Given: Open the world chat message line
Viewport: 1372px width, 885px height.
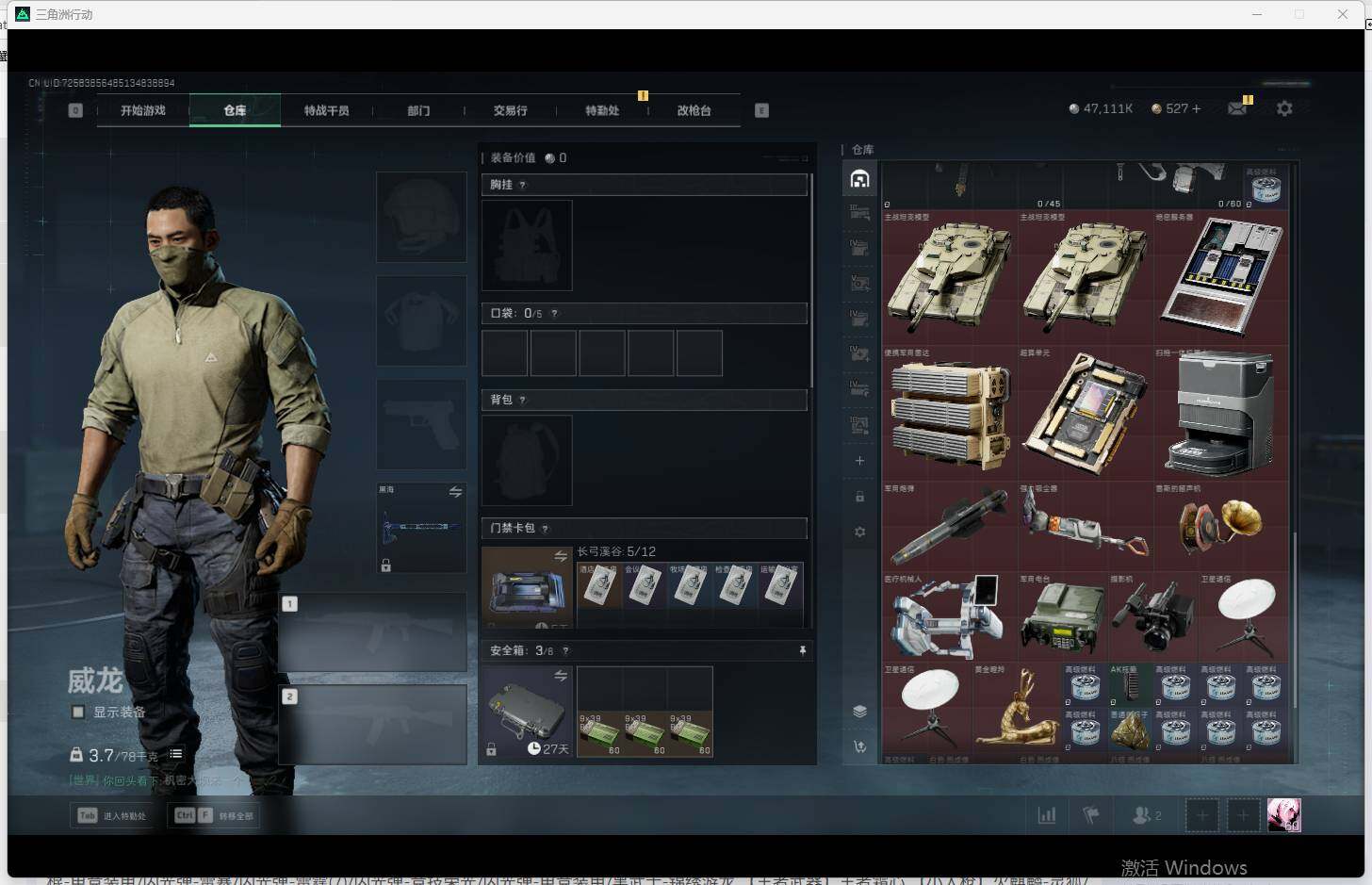Looking at the screenshot, I should pyautogui.click(x=156, y=780).
